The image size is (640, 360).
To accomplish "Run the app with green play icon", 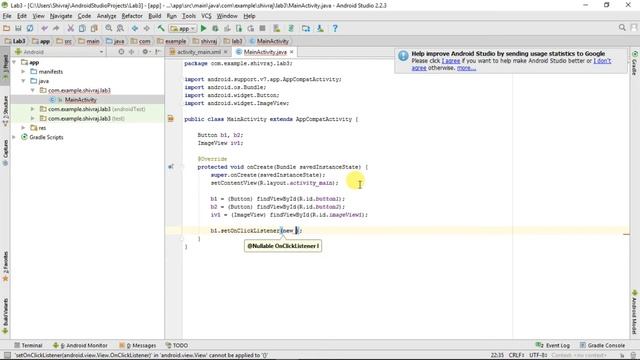I will click(203, 28).
